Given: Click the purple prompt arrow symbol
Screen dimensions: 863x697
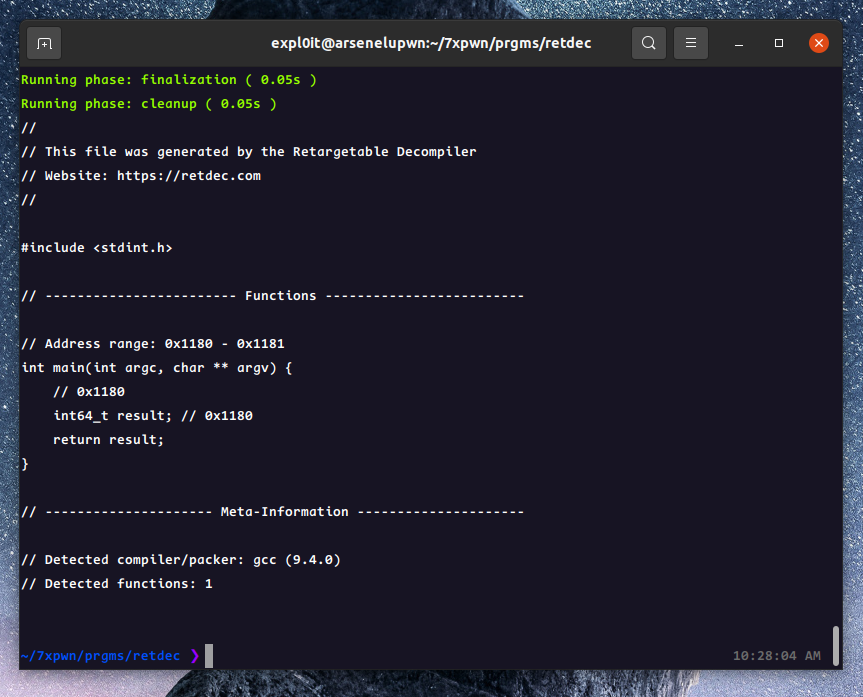Looking at the screenshot, I should coord(194,656).
